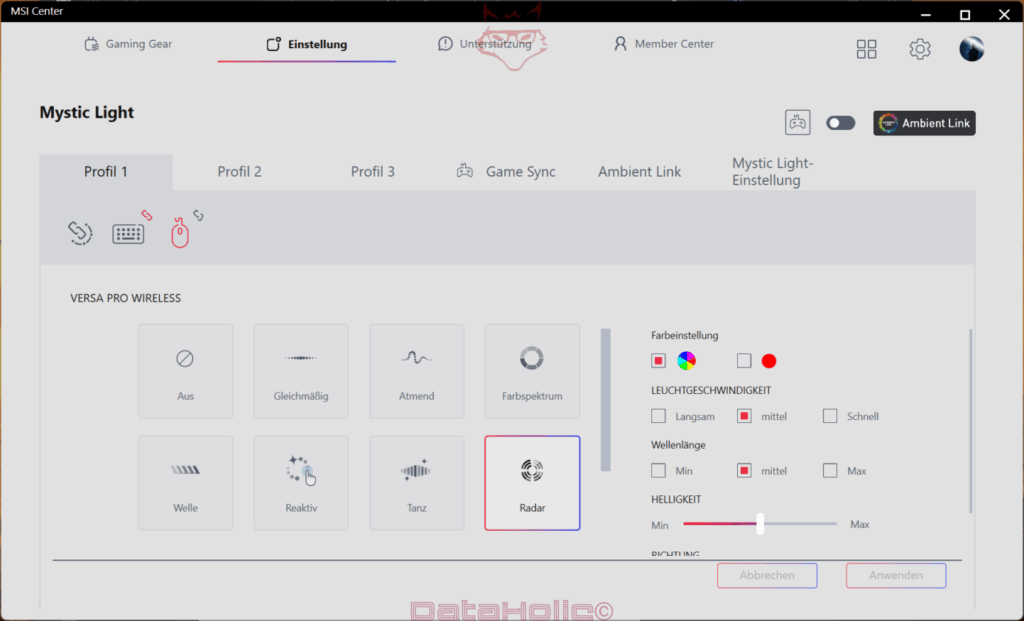Select the Tanz lighting effect

(x=417, y=483)
